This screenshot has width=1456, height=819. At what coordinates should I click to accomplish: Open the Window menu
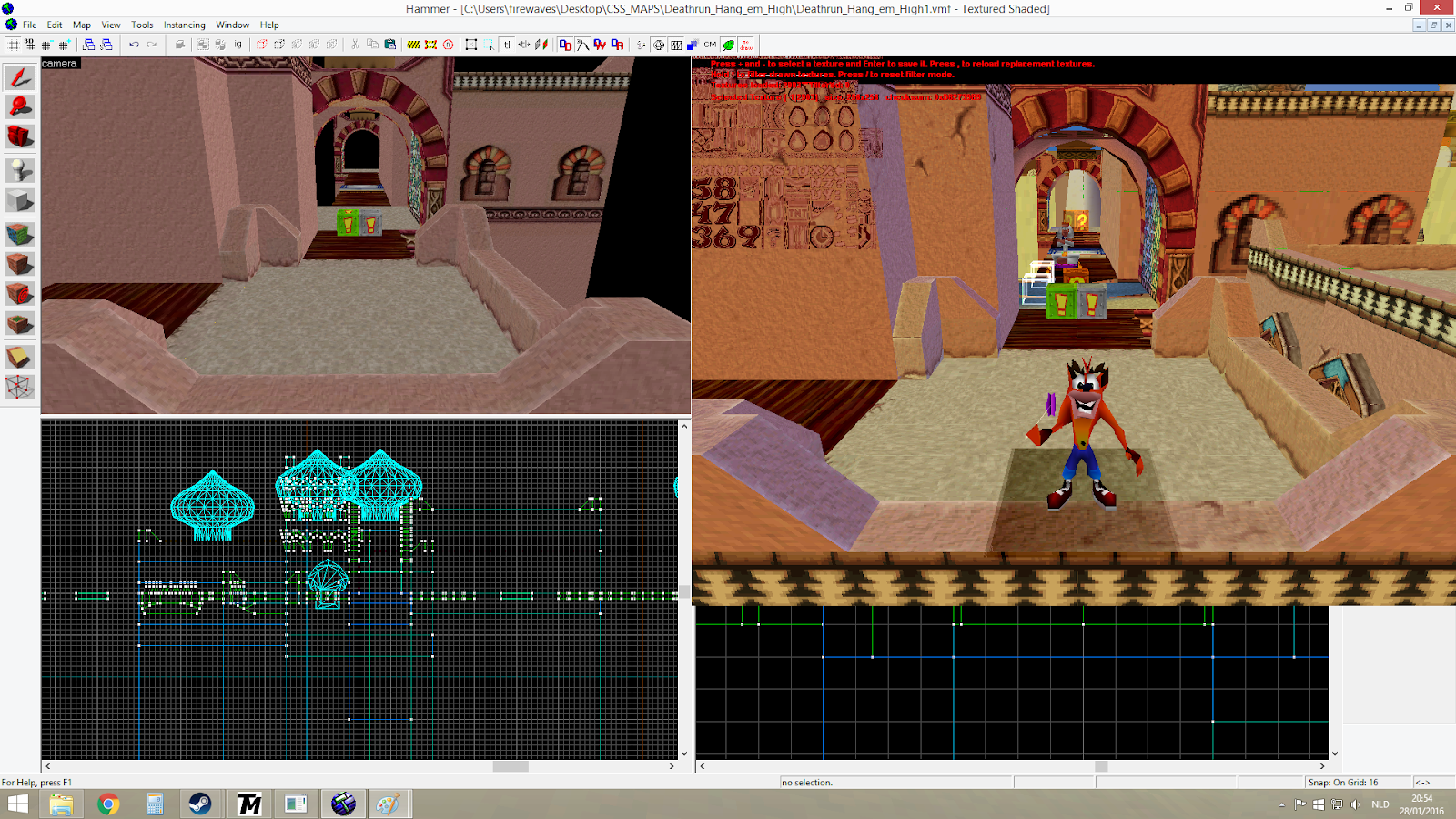233,25
